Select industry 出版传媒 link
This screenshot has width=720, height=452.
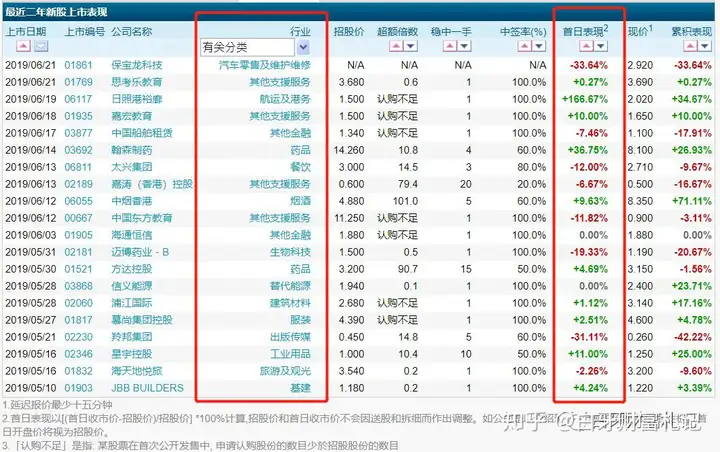click(290, 337)
